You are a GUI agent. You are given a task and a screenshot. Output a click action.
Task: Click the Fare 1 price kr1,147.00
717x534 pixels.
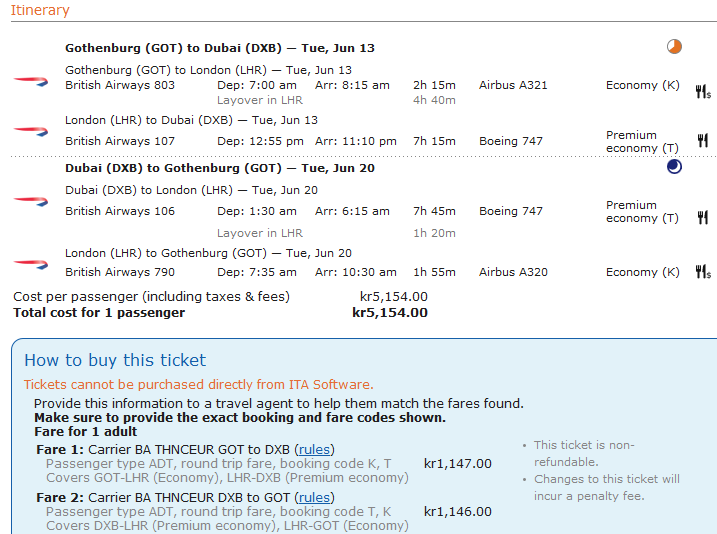pos(458,464)
